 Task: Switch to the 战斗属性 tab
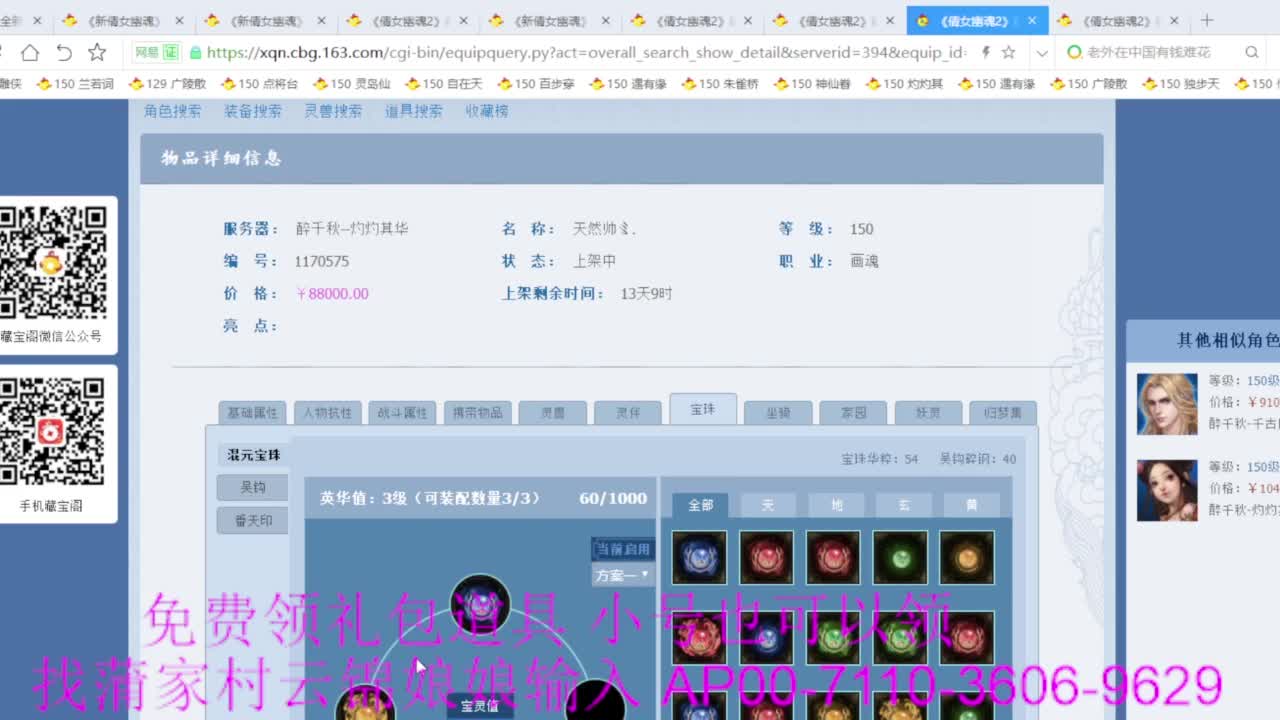(x=402, y=412)
